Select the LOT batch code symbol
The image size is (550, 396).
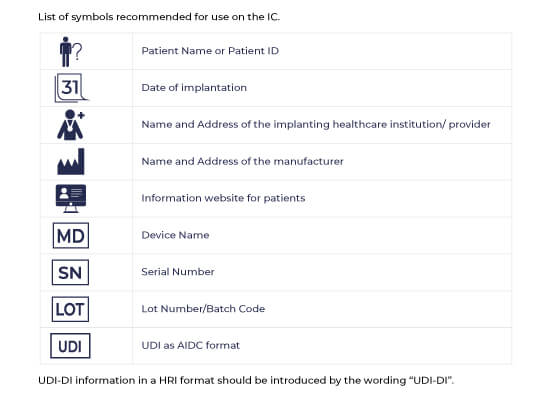(x=70, y=309)
